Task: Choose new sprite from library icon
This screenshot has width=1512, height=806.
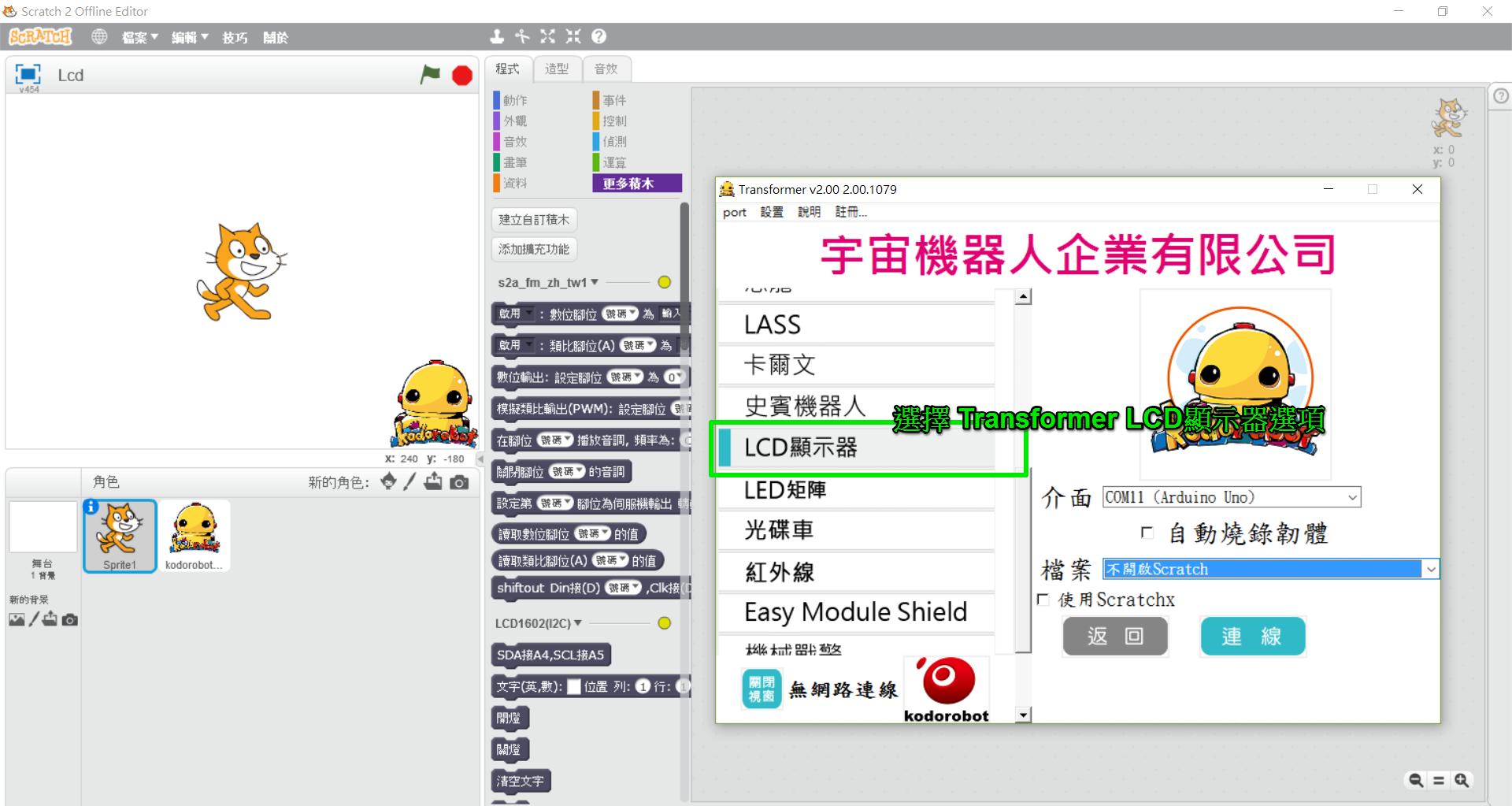Action: point(388,481)
